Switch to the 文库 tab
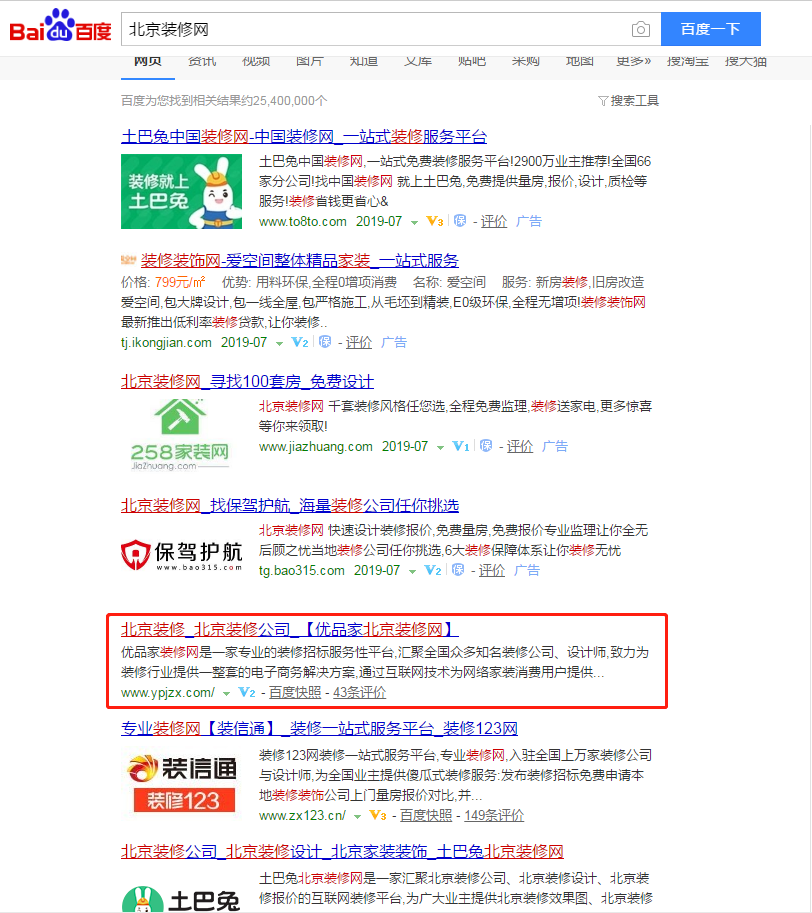The width and height of the screenshot is (812, 913). click(x=418, y=62)
